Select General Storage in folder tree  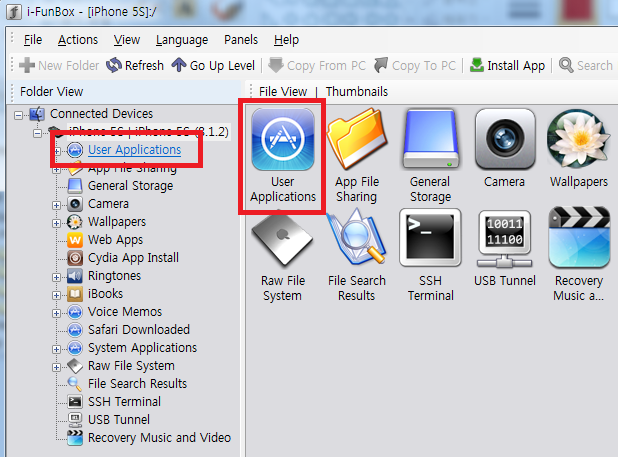(130, 186)
